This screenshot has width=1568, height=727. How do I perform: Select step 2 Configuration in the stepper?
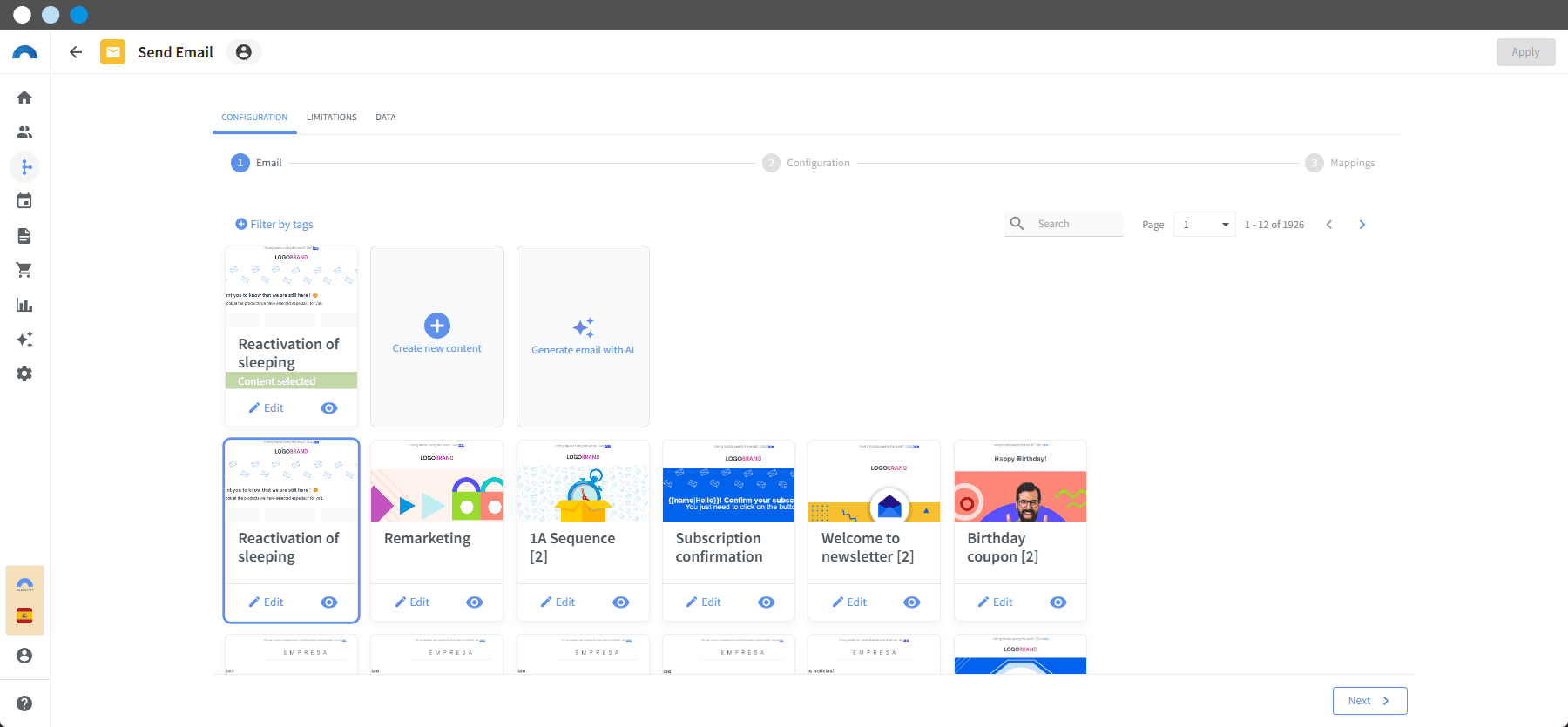click(806, 163)
